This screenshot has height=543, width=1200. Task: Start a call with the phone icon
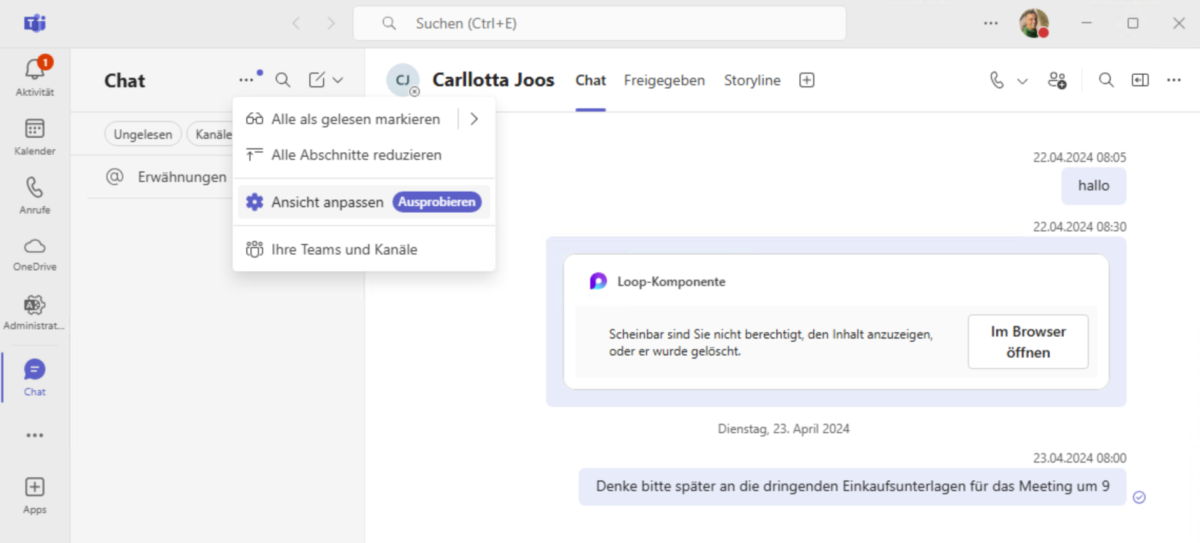(x=997, y=80)
